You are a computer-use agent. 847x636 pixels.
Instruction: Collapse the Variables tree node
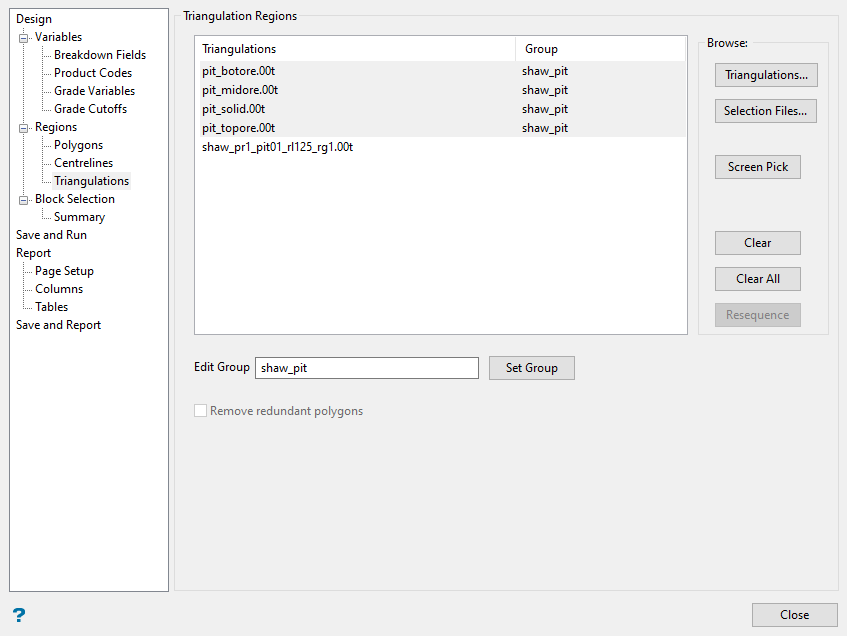pos(23,38)
